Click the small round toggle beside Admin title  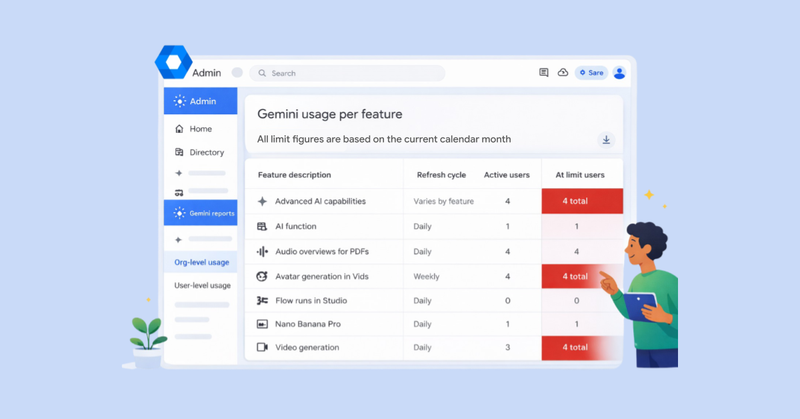pos(237,72)
